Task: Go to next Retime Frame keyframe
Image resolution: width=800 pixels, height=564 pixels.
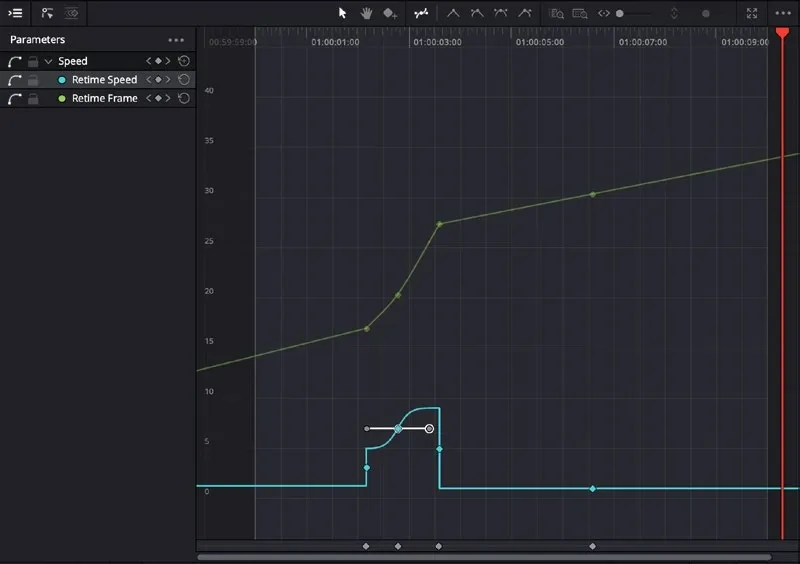Action: pyautogui.click(x=168, y=98)
